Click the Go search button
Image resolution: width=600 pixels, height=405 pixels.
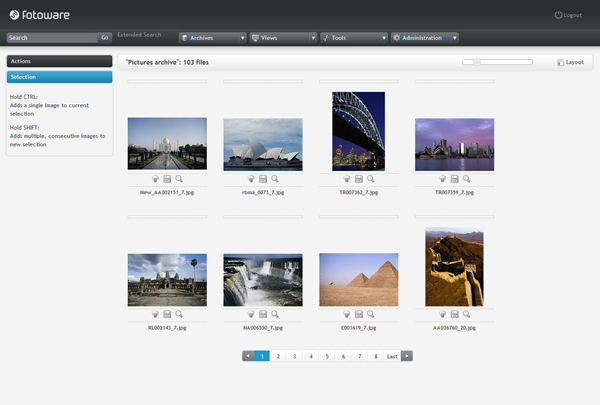[x=104, y=38]
